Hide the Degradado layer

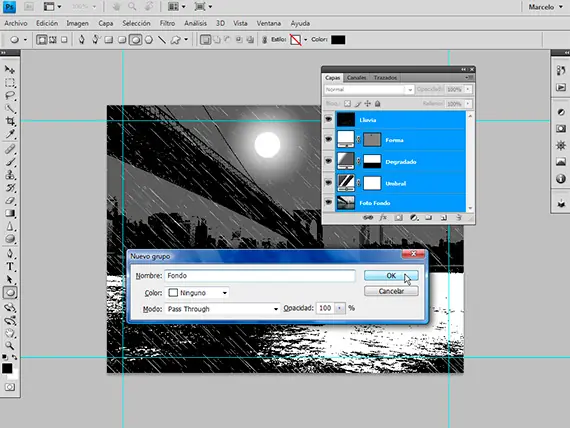(329, 161)
